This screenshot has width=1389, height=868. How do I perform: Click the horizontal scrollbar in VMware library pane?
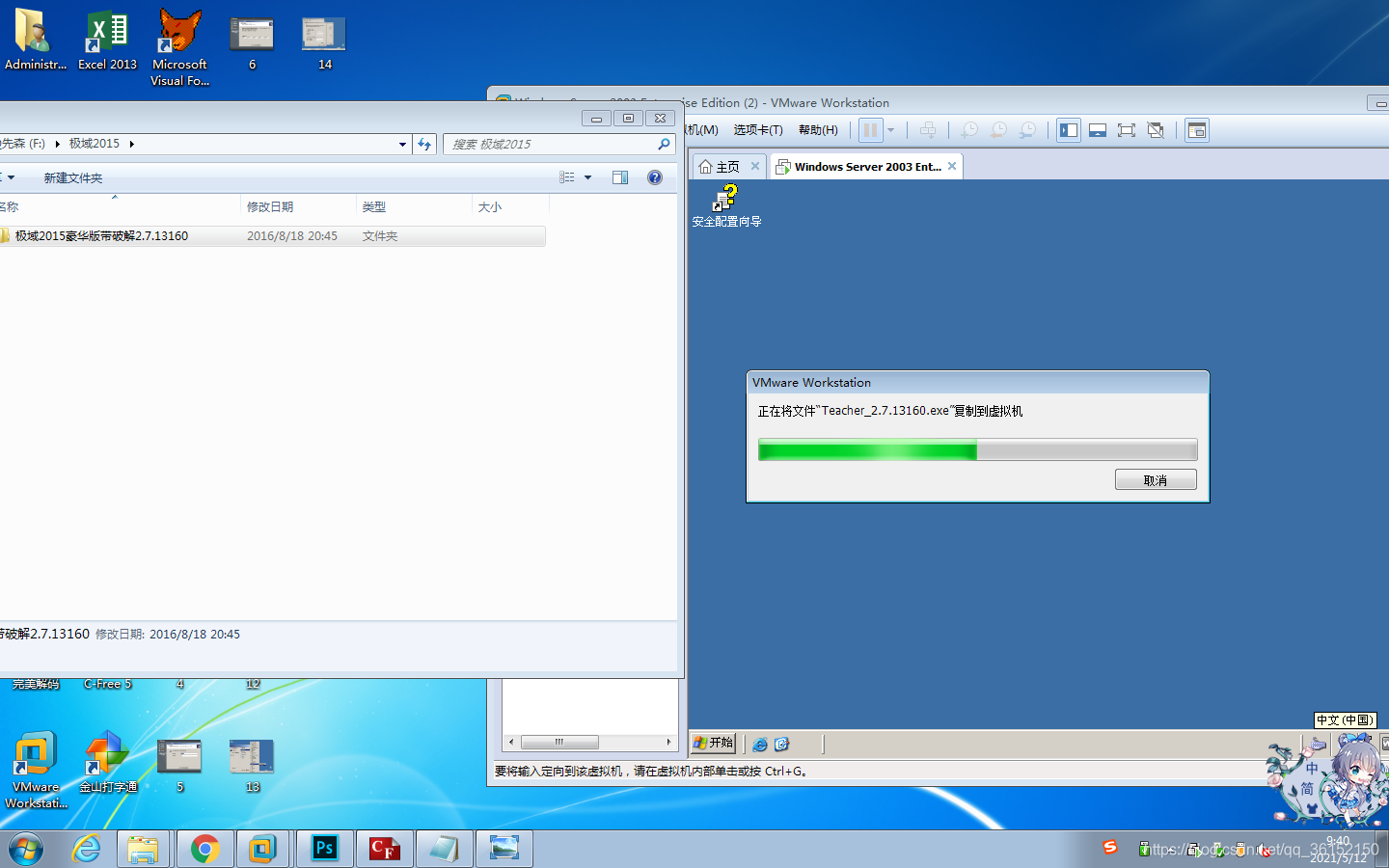tap(559, 742)
